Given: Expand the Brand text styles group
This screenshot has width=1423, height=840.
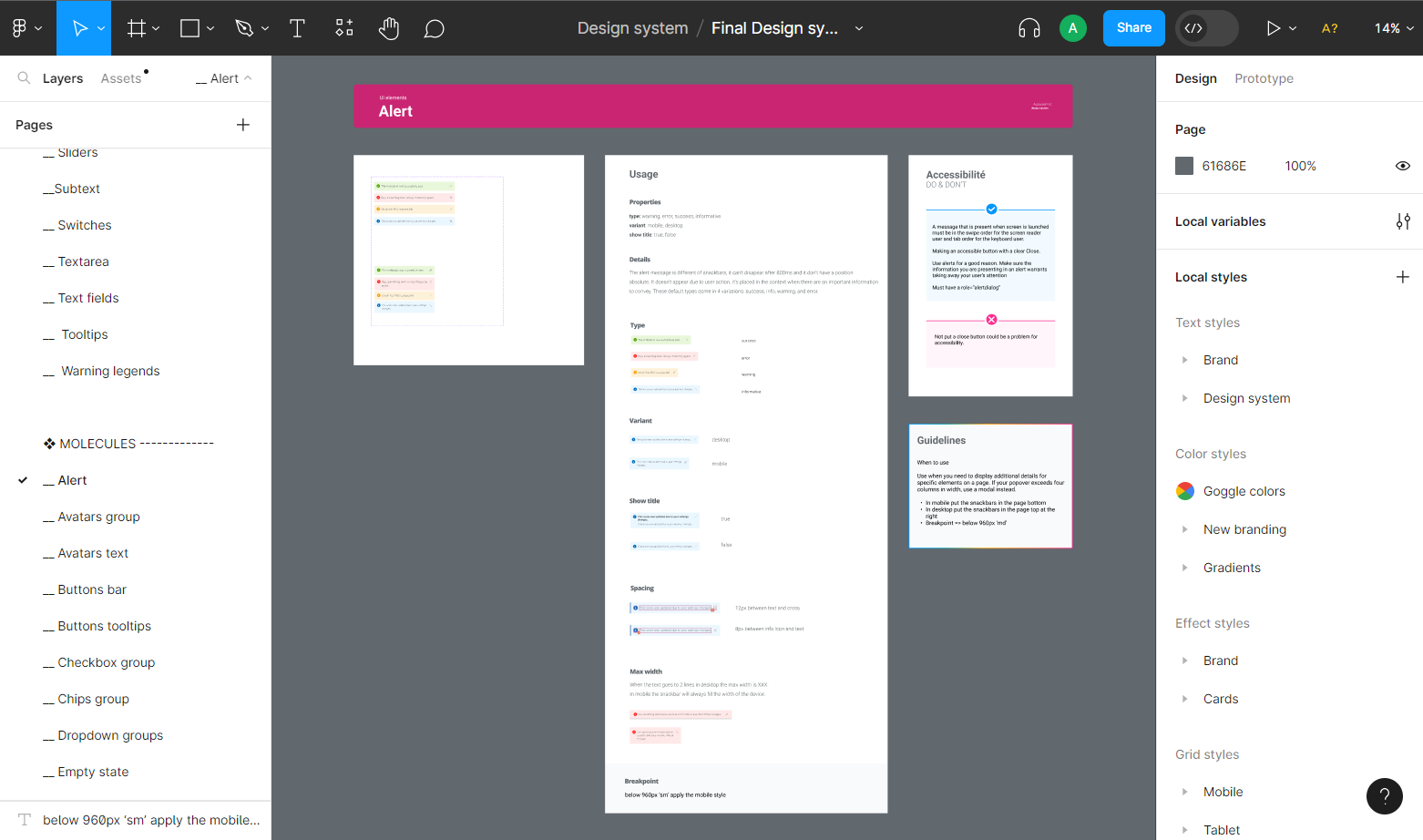Looking at the screenshot, I should [1184, 360].
